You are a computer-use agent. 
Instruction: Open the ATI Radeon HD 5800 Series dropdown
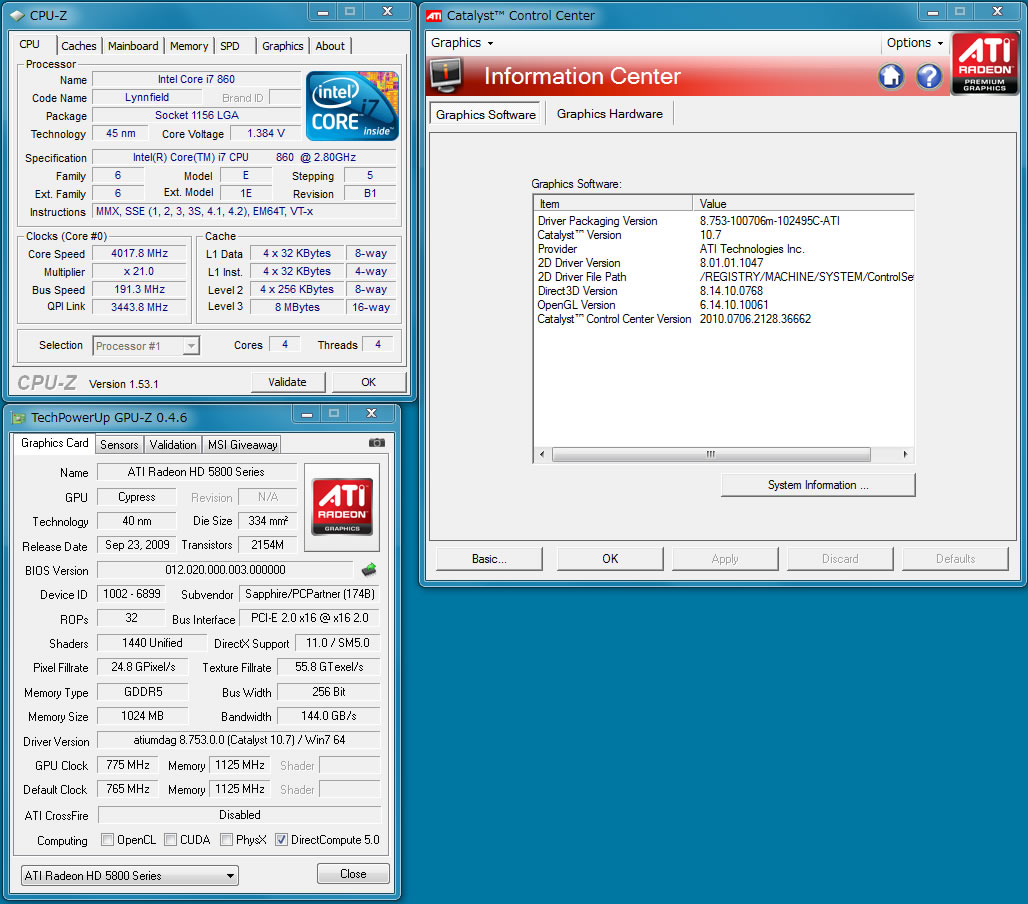coord(129,876)
